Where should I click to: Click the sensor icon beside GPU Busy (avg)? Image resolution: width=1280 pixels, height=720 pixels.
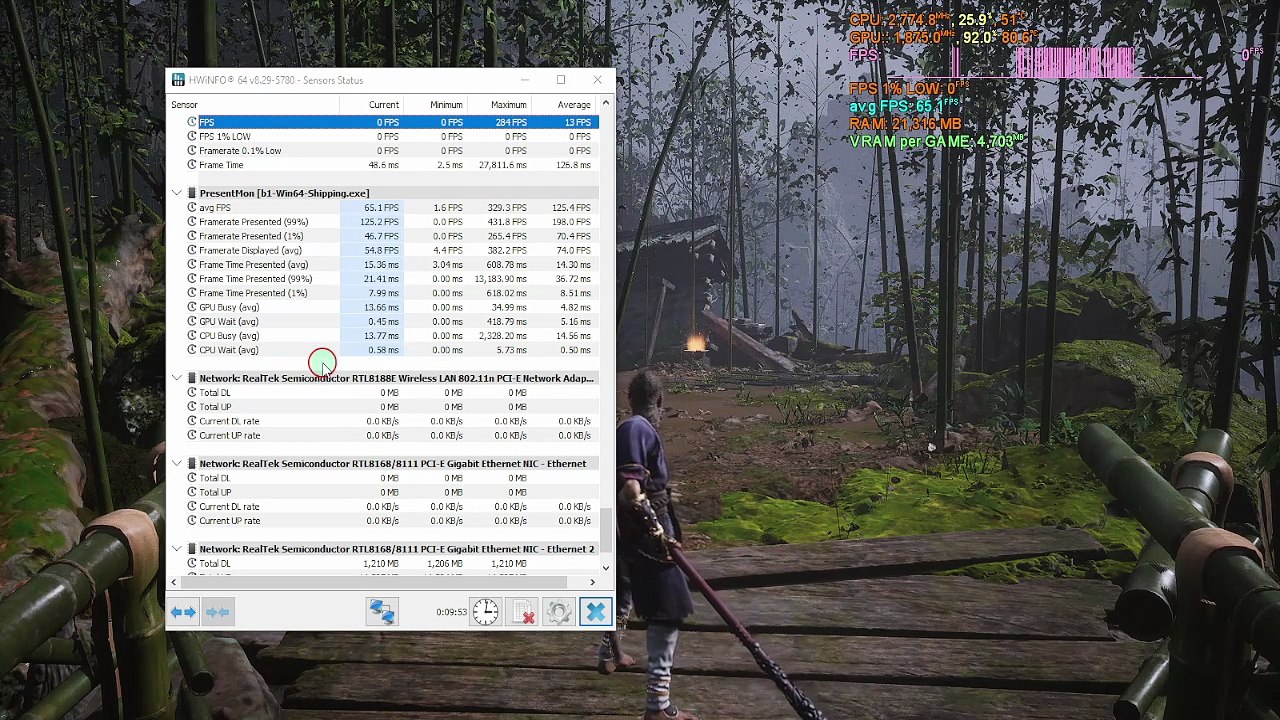click(192, 308)
